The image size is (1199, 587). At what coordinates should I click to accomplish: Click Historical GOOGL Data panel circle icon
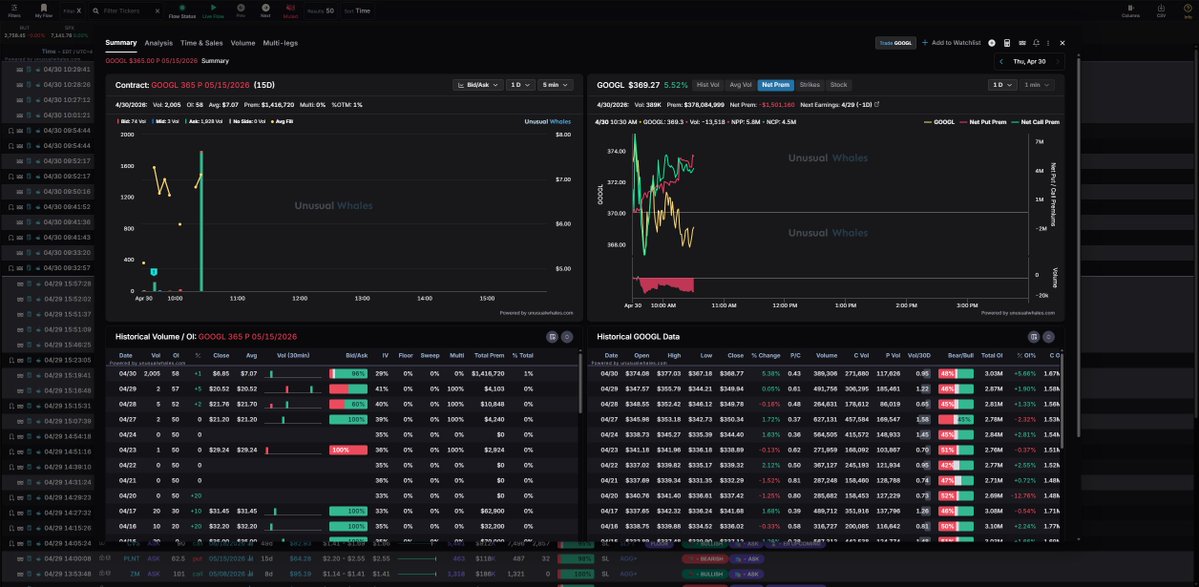1048,336
